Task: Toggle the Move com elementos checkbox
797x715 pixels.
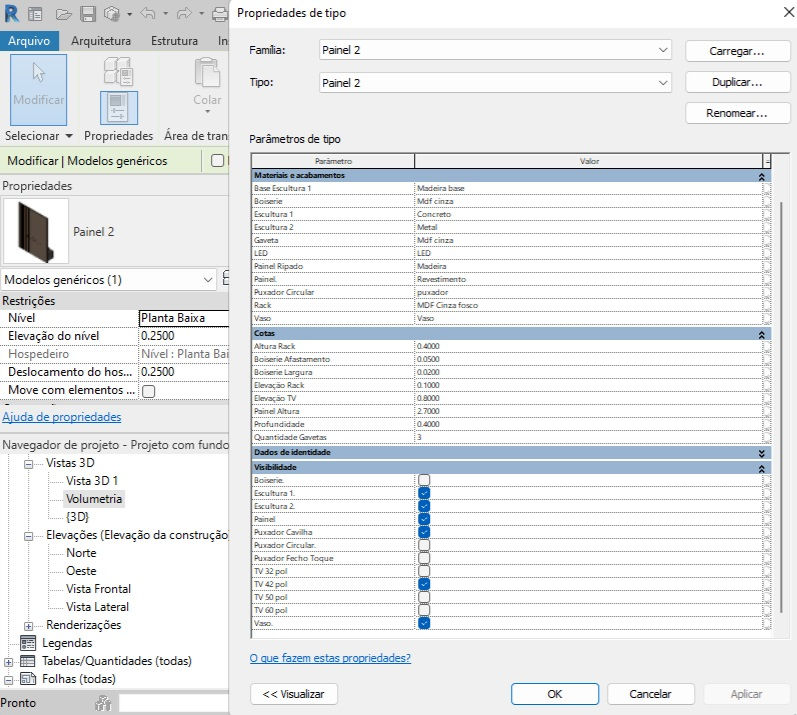Action: point(149,391)
